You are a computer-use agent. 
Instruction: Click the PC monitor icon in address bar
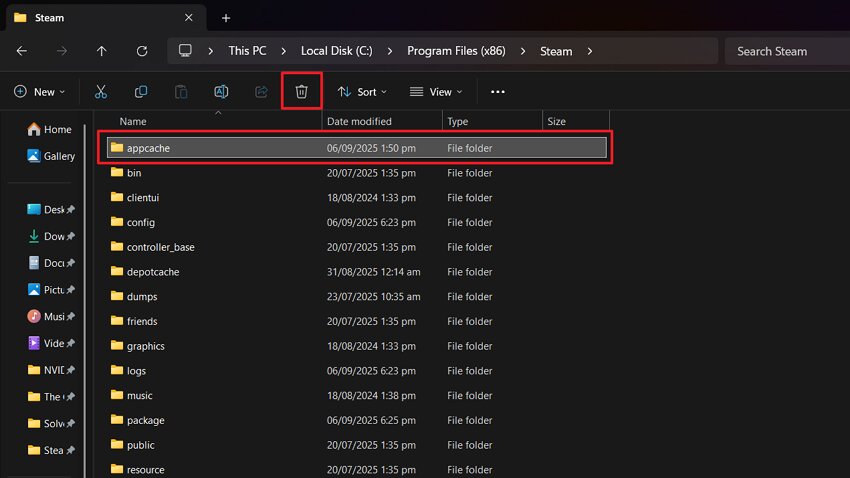(x=185, y=50)
